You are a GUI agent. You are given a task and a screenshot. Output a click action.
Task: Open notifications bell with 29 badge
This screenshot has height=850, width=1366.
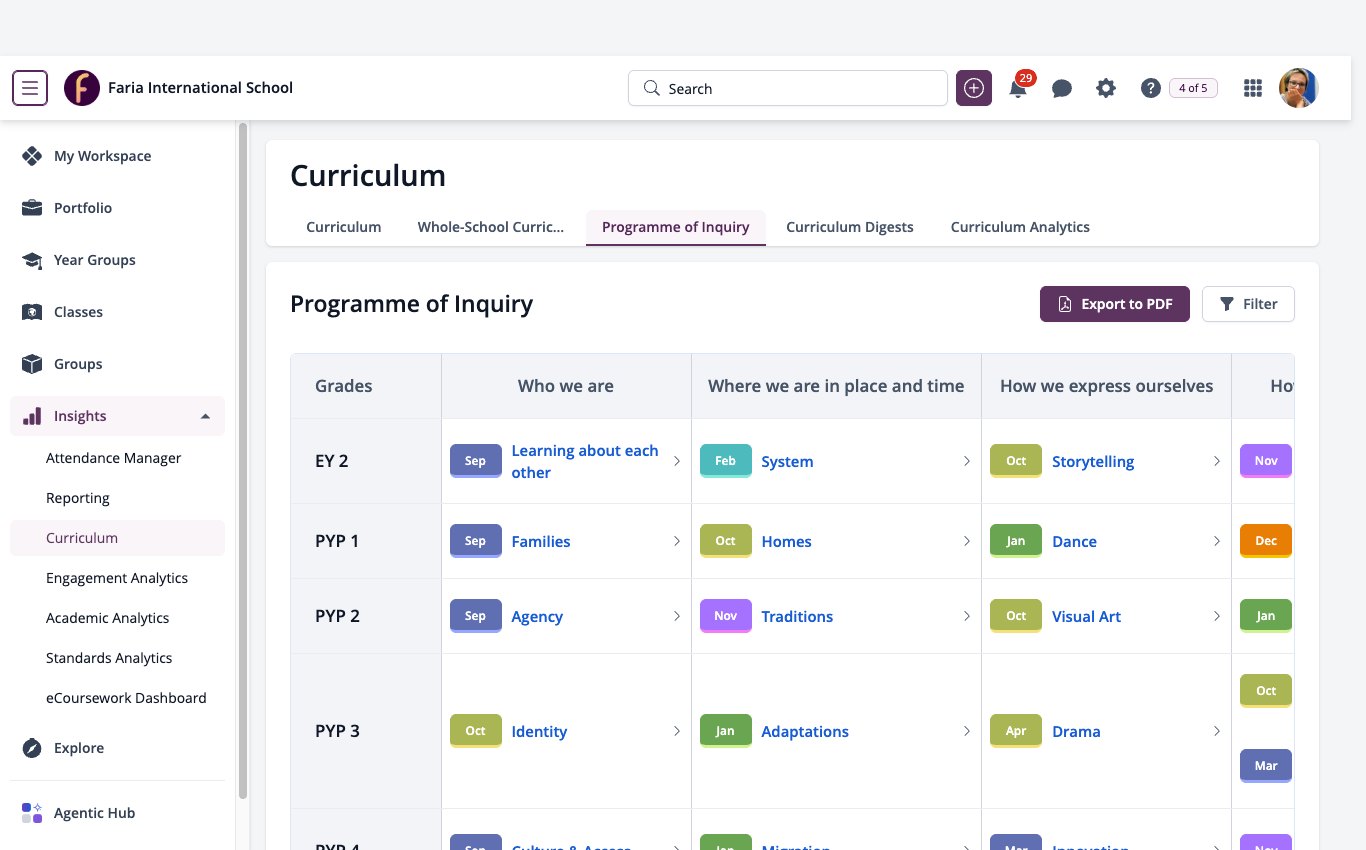[x=1018, y=88]
